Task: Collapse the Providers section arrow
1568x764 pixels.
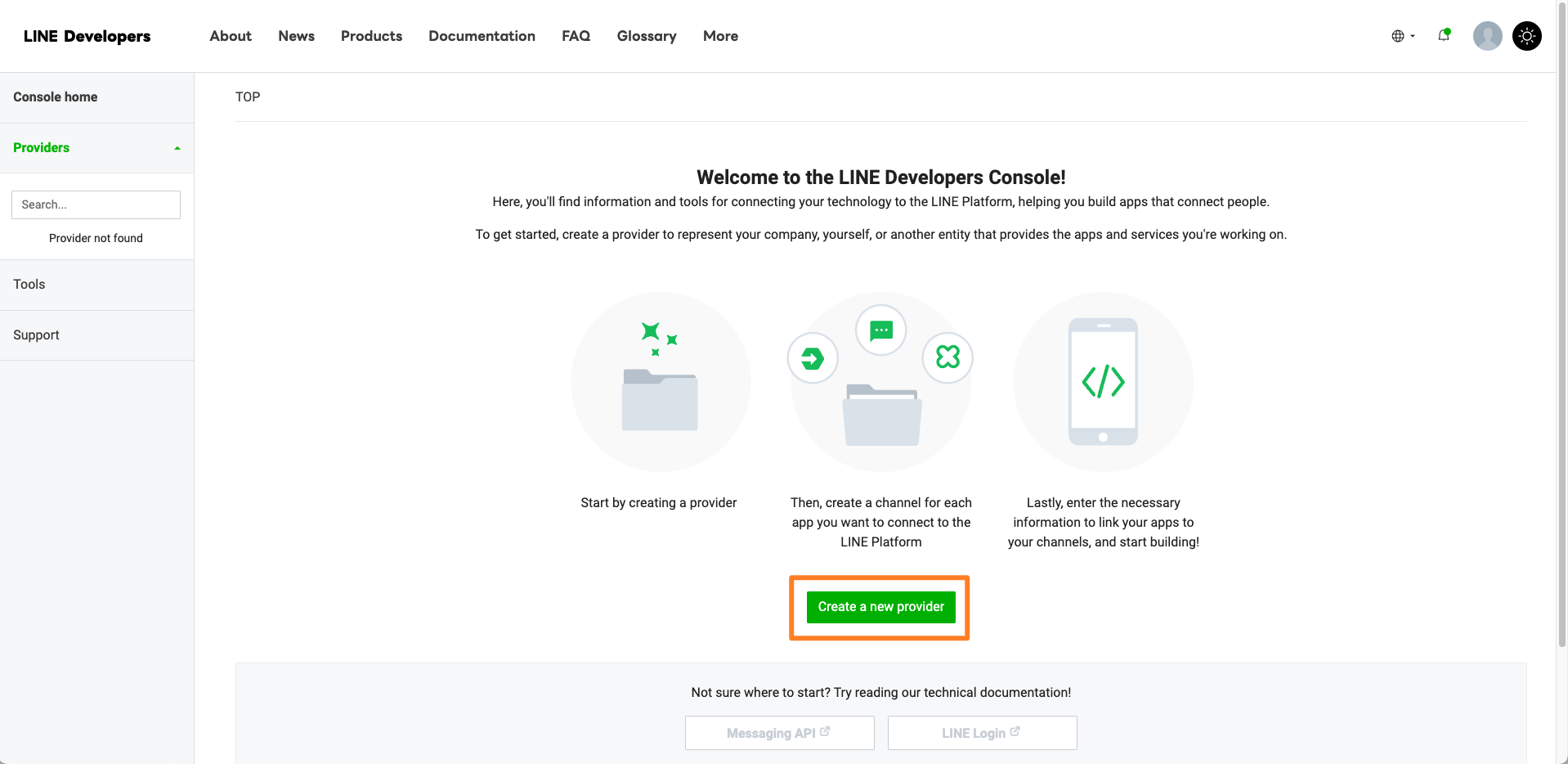Action: pos(177,148)
